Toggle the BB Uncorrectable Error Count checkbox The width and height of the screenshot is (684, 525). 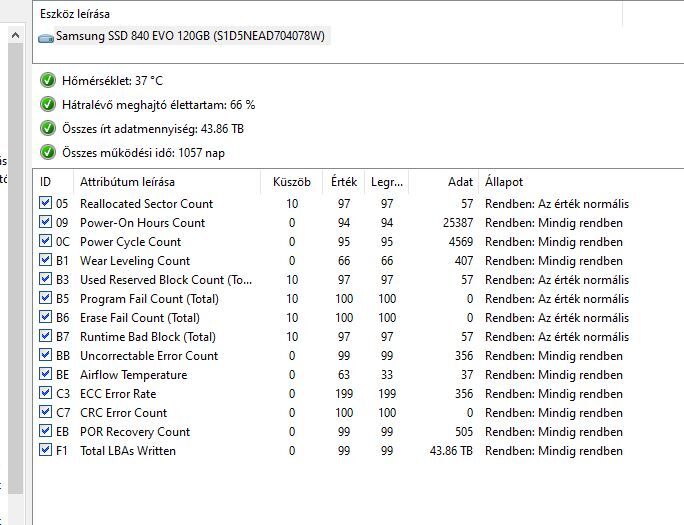click(x=45, y=355)
